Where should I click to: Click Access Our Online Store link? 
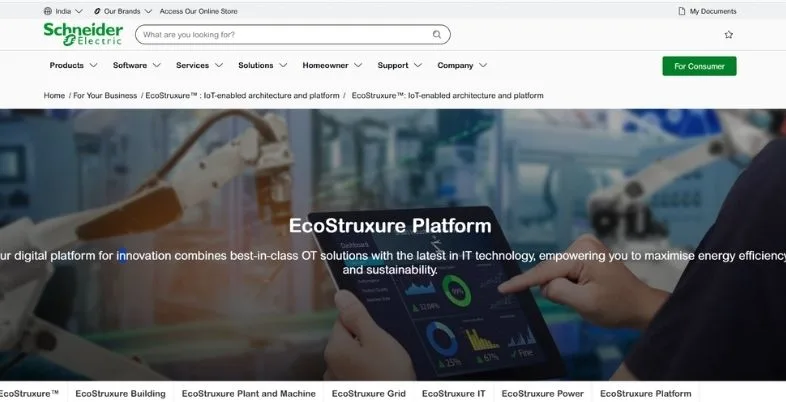[x=199, y=11]
